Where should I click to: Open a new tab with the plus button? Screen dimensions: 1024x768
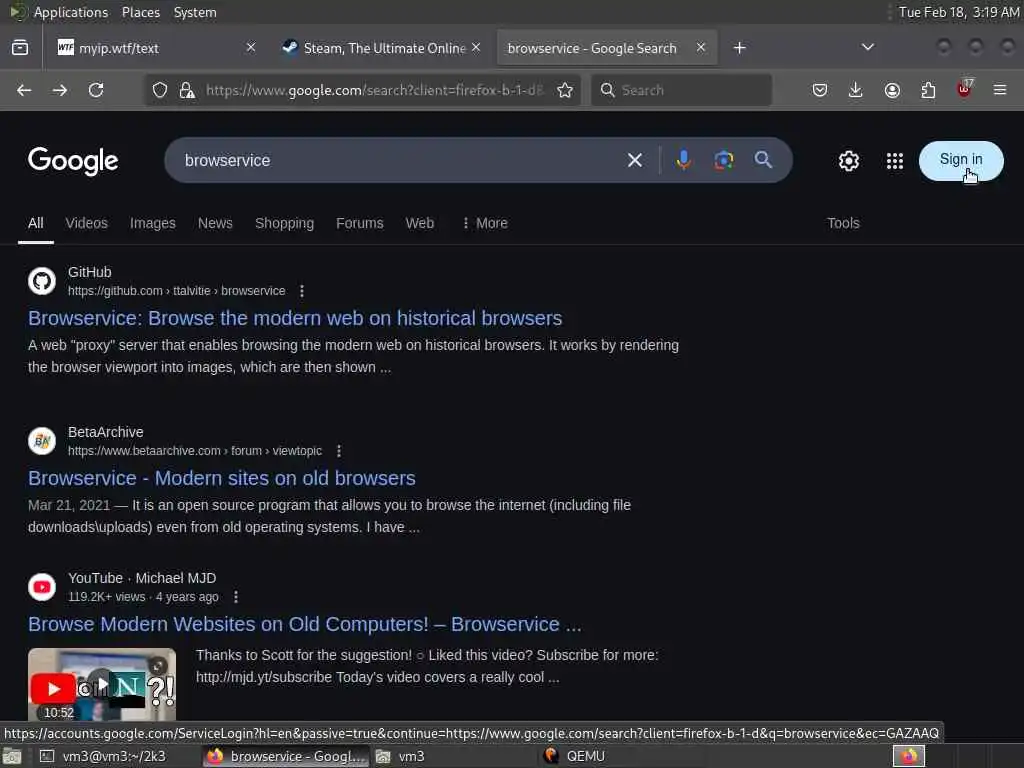pos(739,48)
